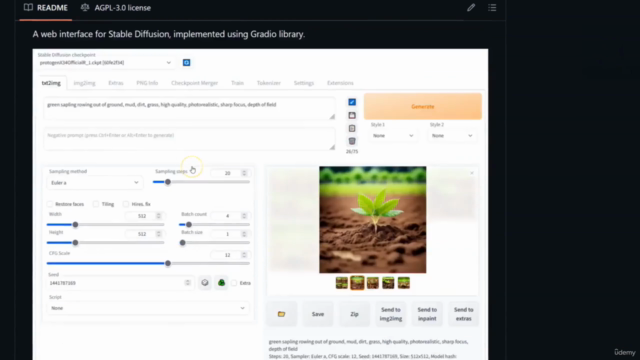The height and width of the screenshot is (360, 640).
Task: Click the Width value stepper arrows
Action: [x=159, y=216]
